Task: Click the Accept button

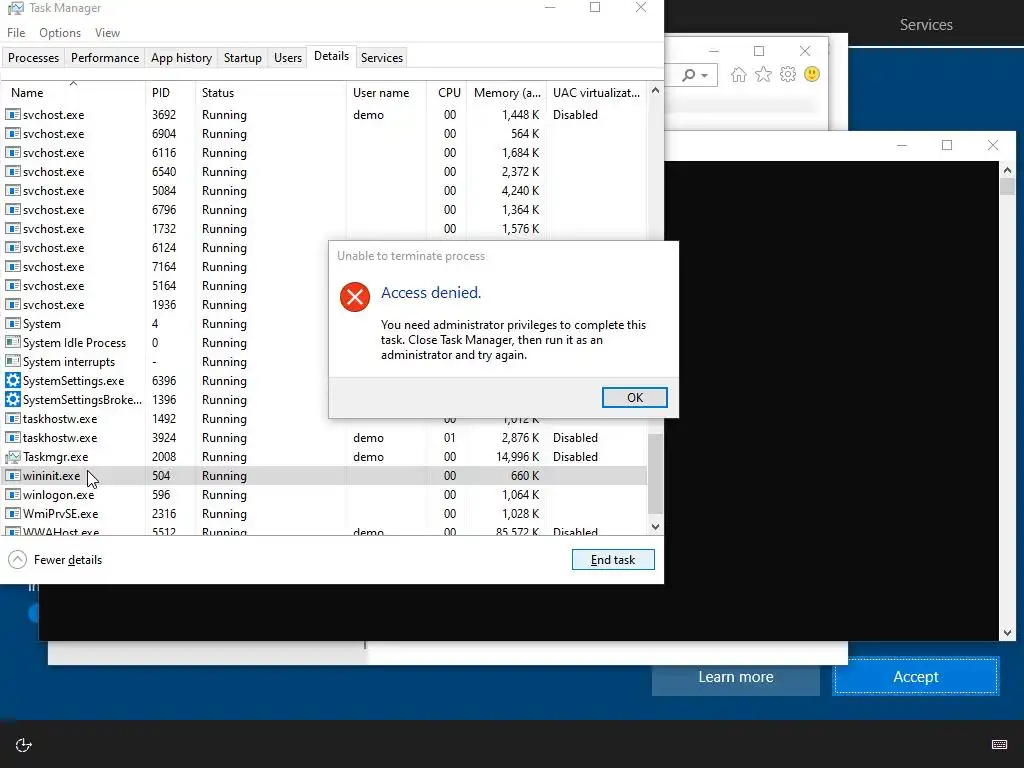Action: click(x=916, y=677)
